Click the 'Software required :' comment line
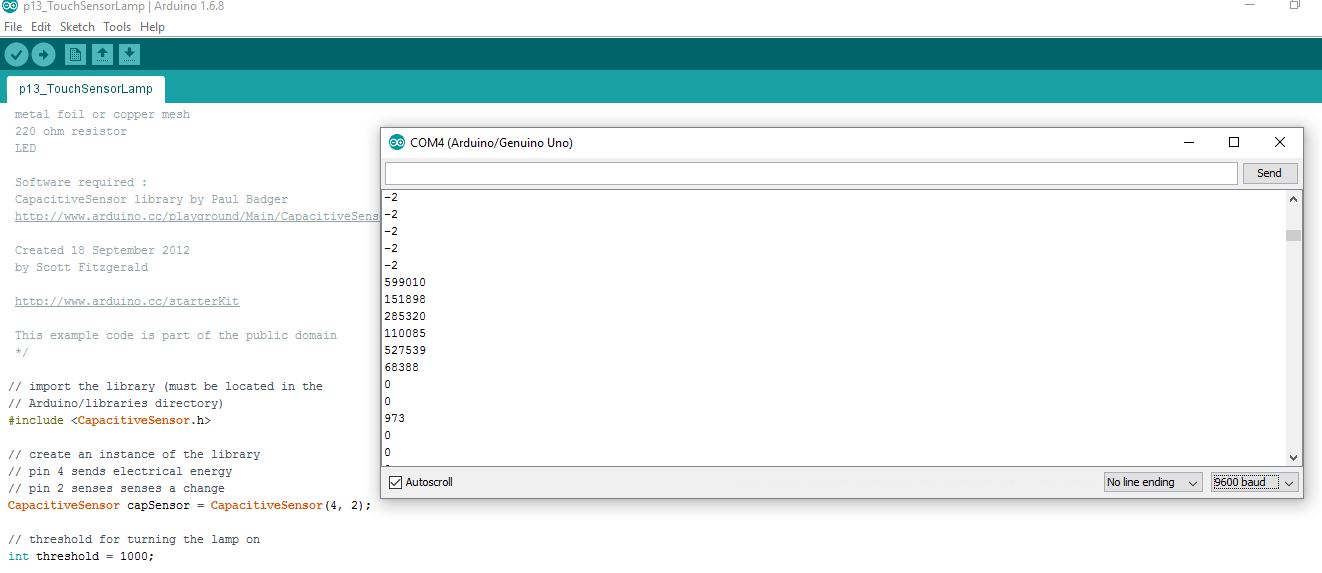This screenshot has width=1322, height=573. coord(81,182)
